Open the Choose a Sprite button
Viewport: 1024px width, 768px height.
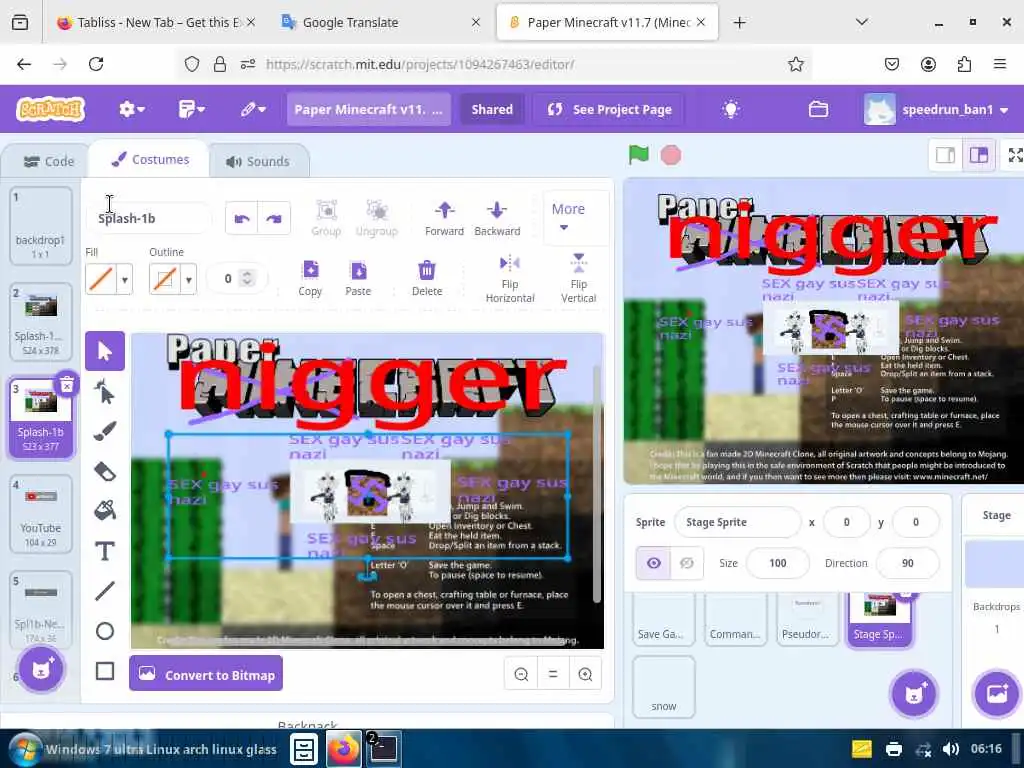[913, 694]
